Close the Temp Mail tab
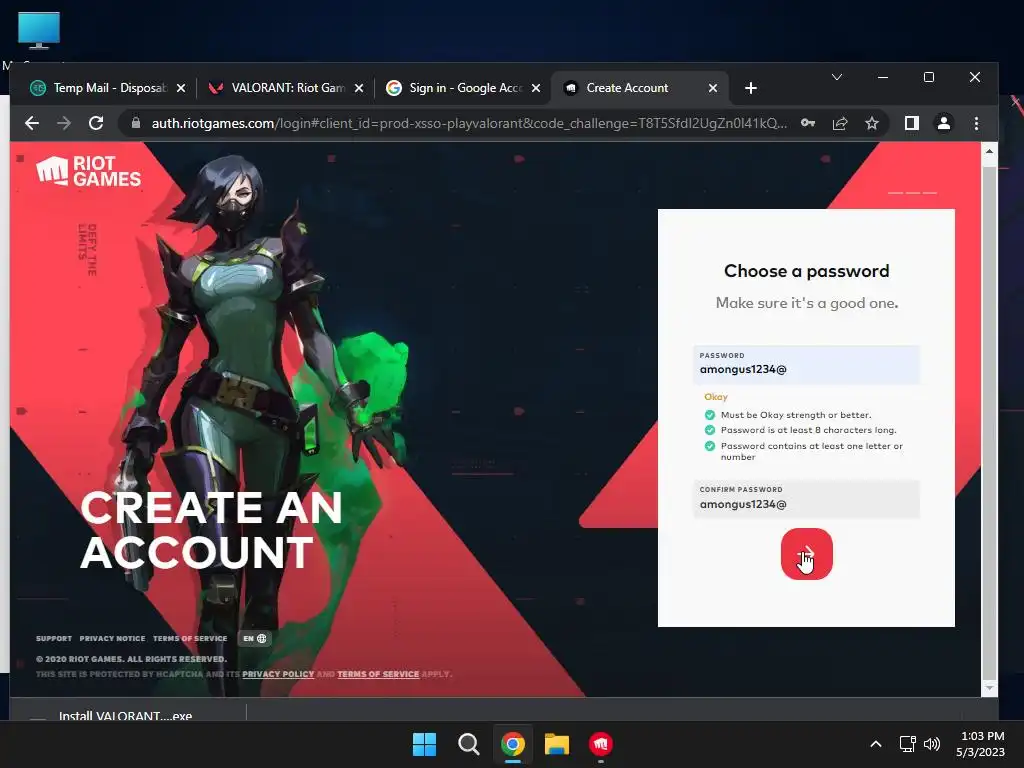Viewport: 1024px width, 768px height. [x=181, y=88]
